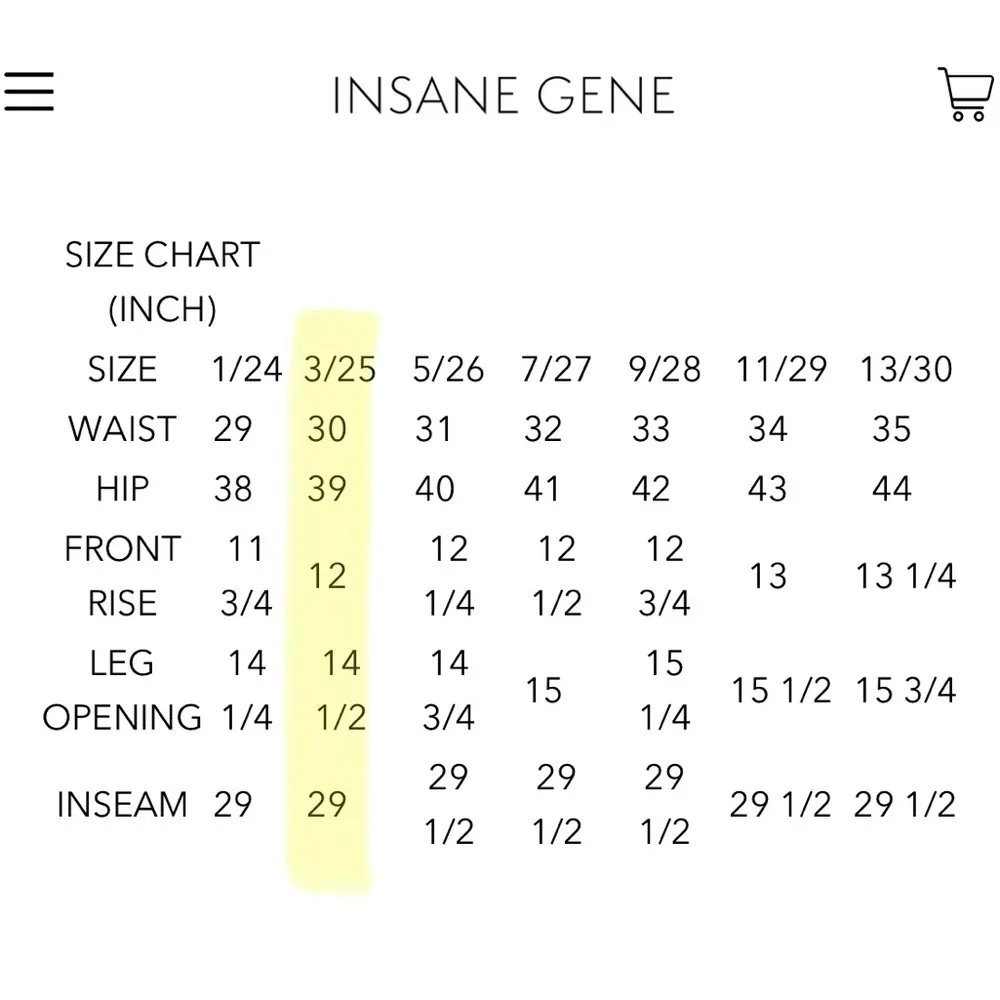Select size 1/24 in the chart
The width and height of the screenshot is (1000, 1000).
[x=248, y=369]
